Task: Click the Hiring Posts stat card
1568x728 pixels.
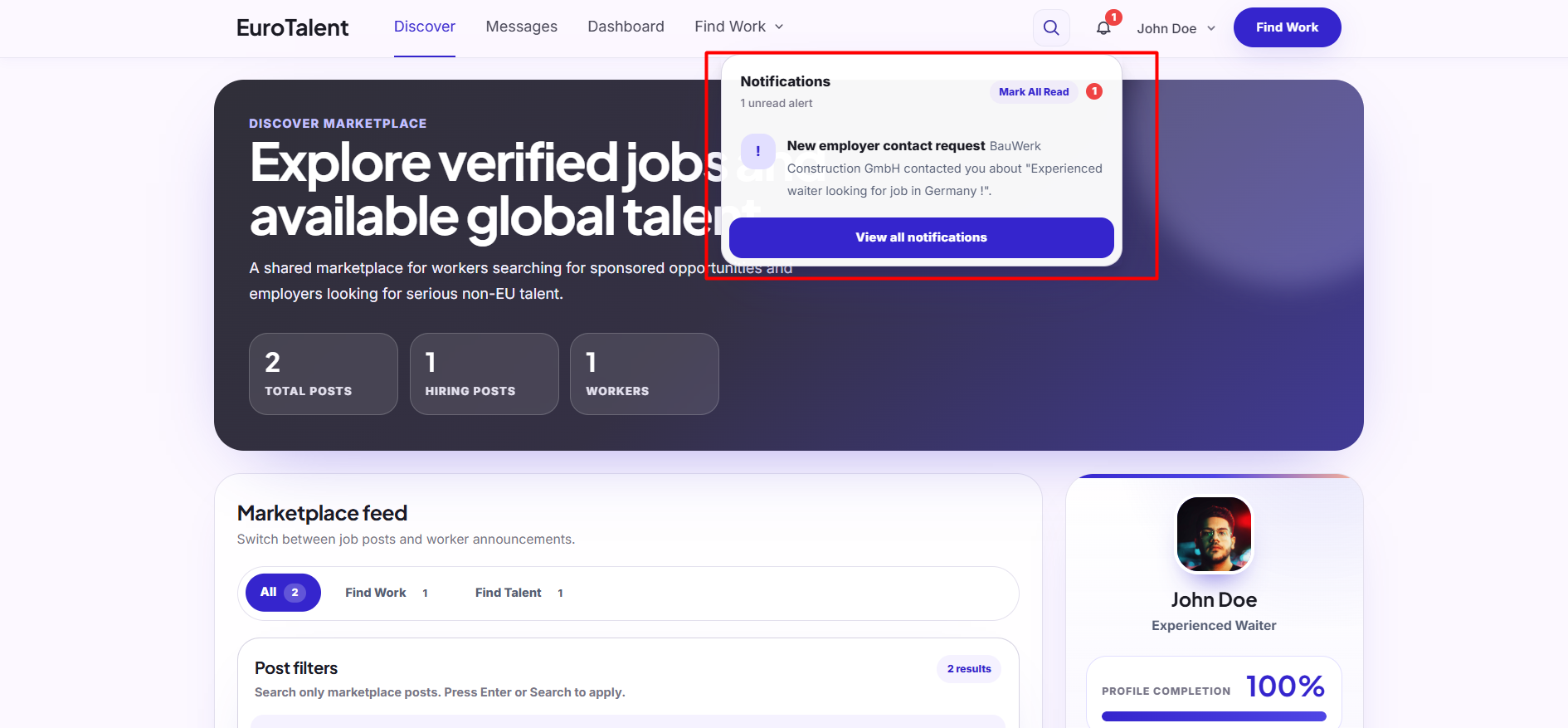Action: pyautogui.click(x=485, y=374)
